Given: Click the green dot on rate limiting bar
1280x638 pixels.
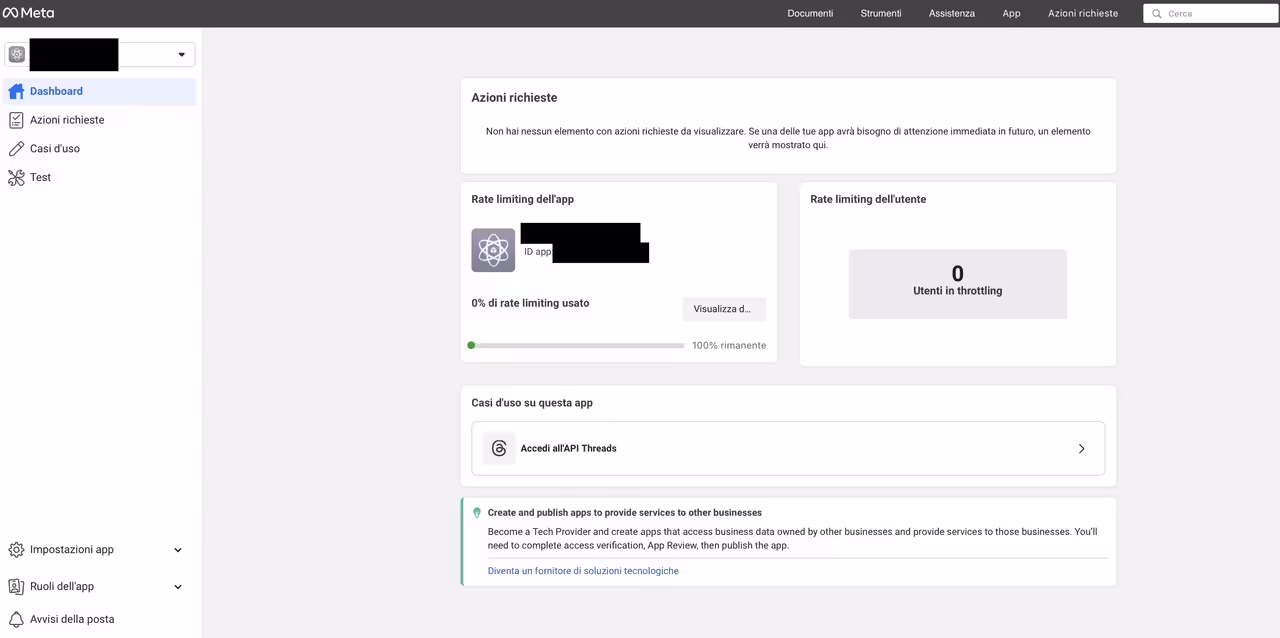Looking at the screenshot, I should click(471, 345).
